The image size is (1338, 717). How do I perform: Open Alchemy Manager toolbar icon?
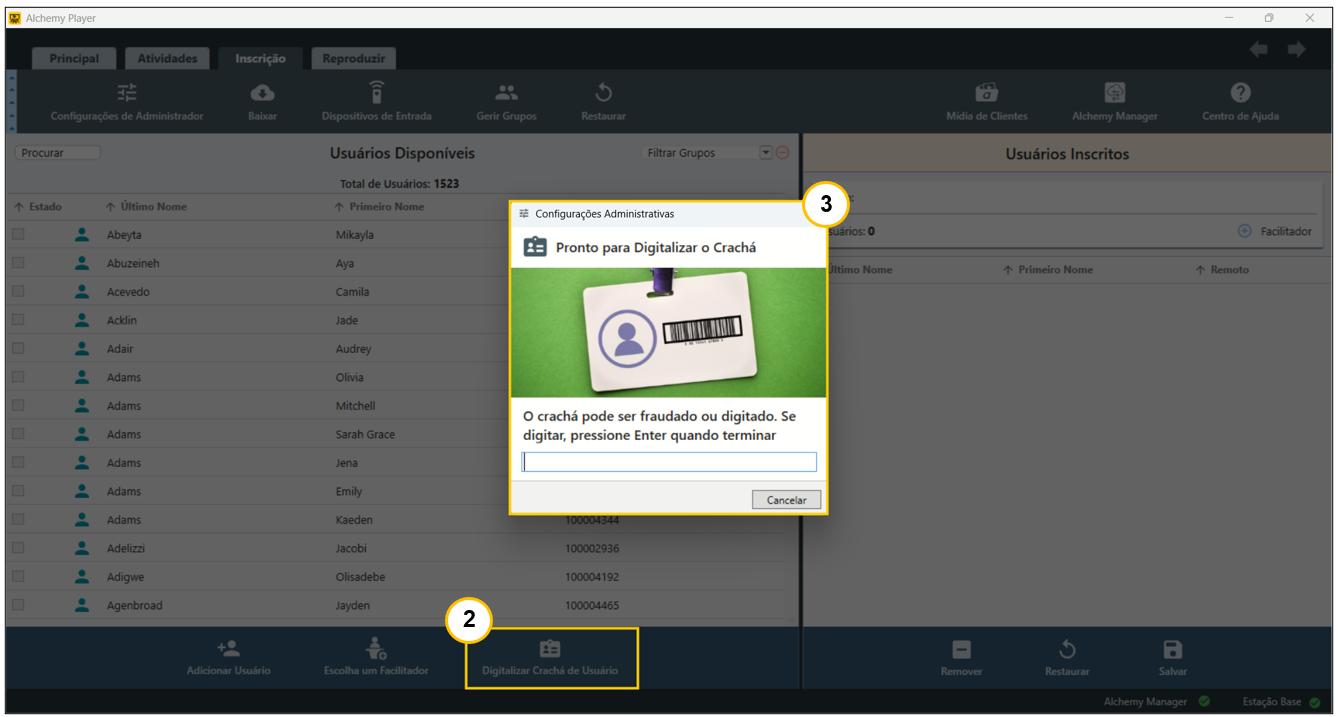1114,93
